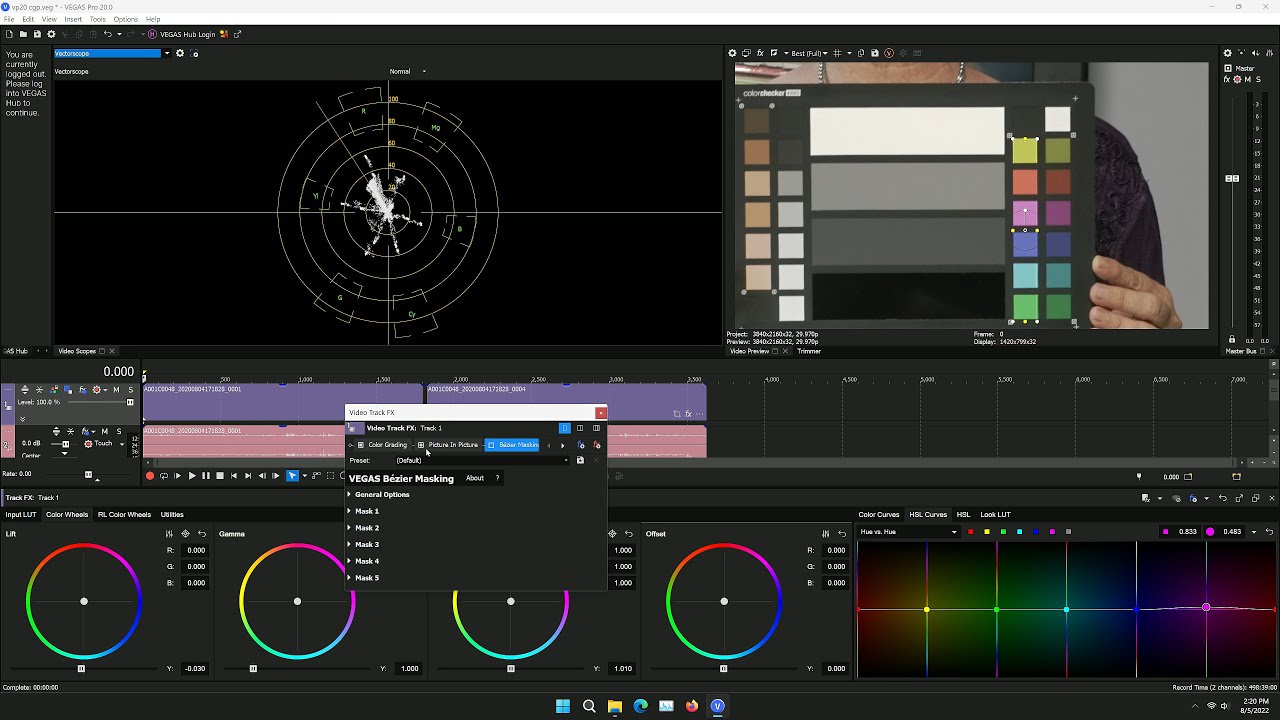
Task: Open the Hue vs. Hue curve type dropdown
Action: 908,532
